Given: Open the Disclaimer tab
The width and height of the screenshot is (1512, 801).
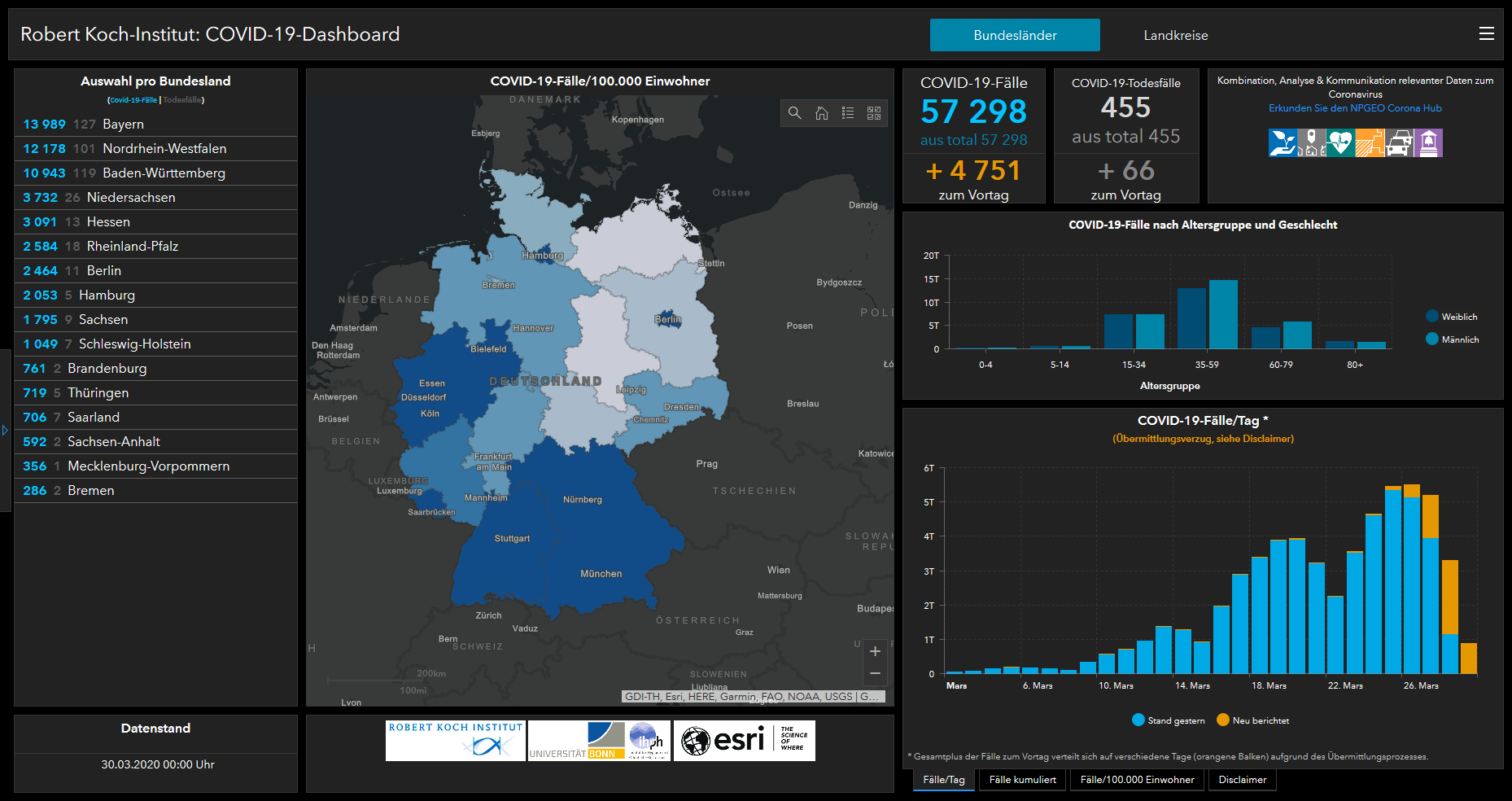Looking at the screenshot, I should tap(1242, 780).
